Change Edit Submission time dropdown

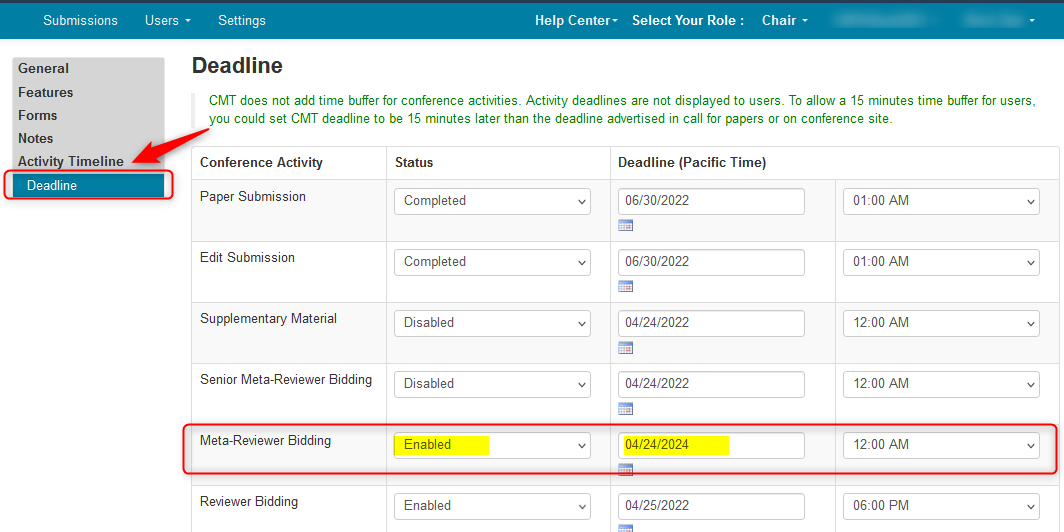941,263
